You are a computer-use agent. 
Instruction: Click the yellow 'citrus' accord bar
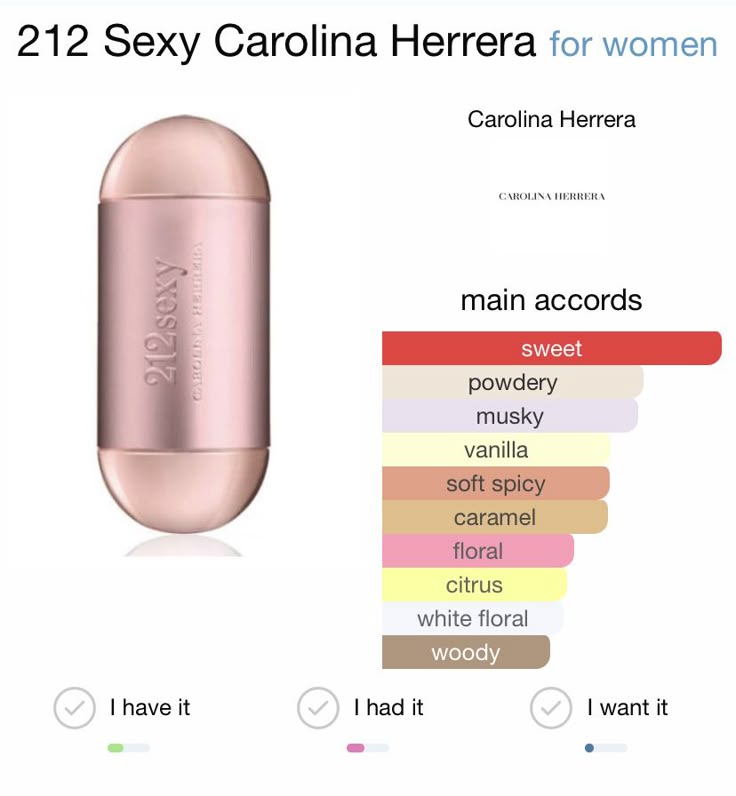[x=474, y=585]
